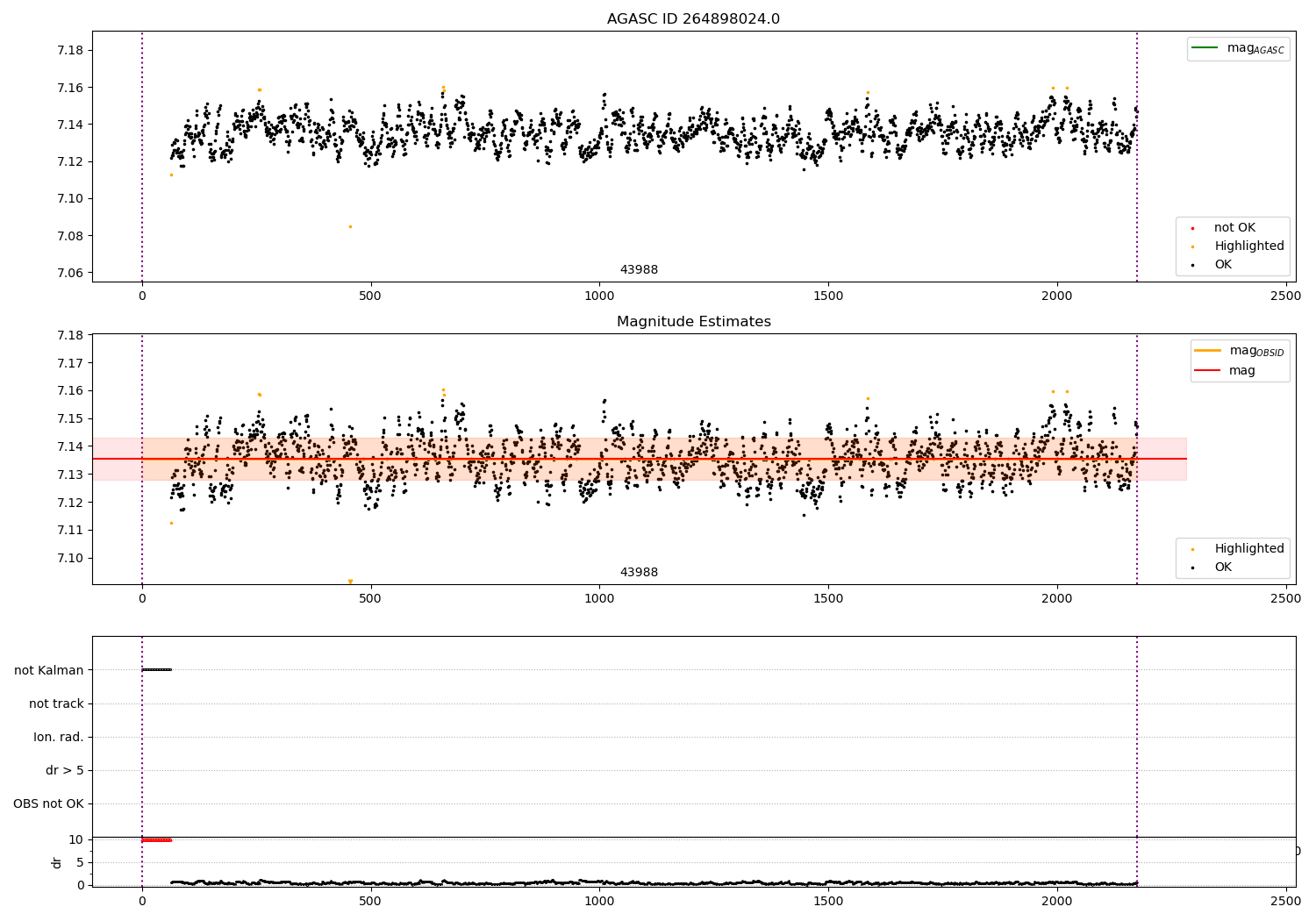
Task: Click the orange outlier point near 7.113 in top plot
Action: (171, 175)
